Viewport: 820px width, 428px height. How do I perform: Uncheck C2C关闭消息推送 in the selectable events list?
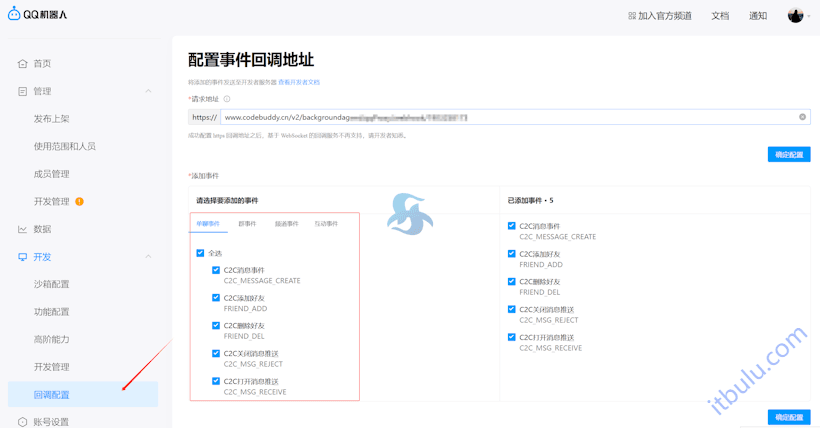click(x=215, y=353)
